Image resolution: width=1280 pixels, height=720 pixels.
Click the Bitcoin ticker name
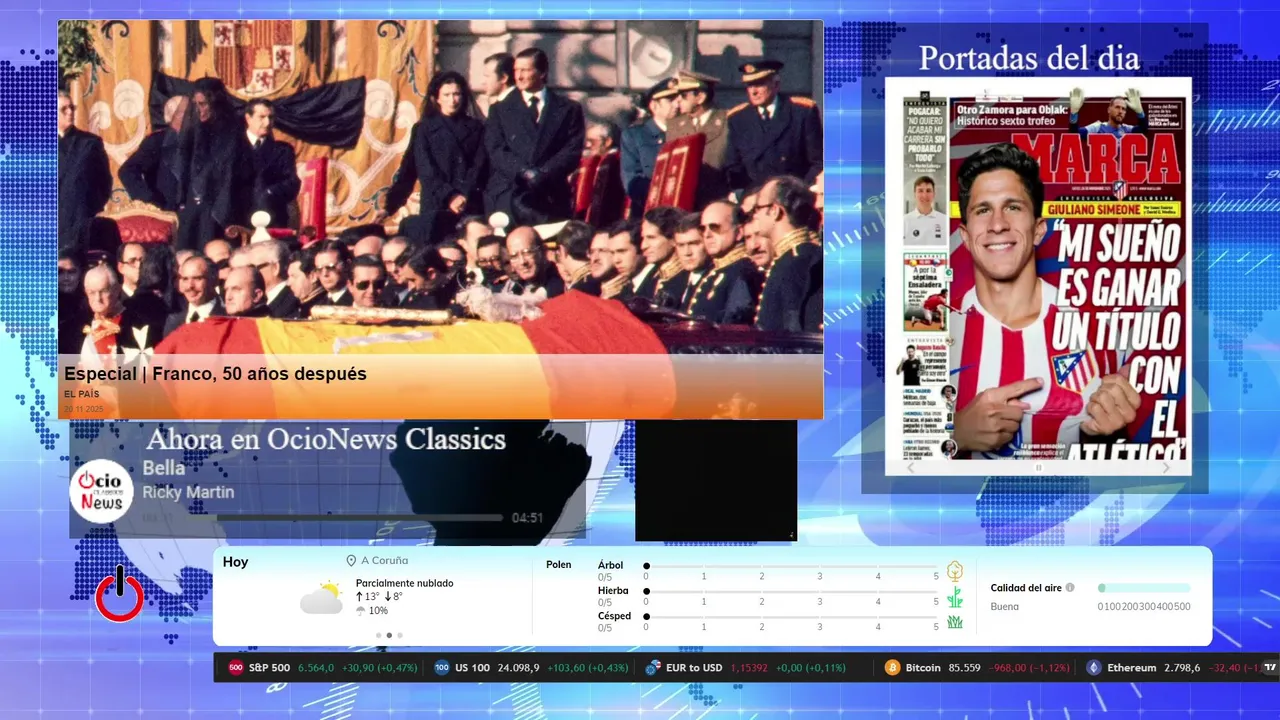(x=923, y=668)
